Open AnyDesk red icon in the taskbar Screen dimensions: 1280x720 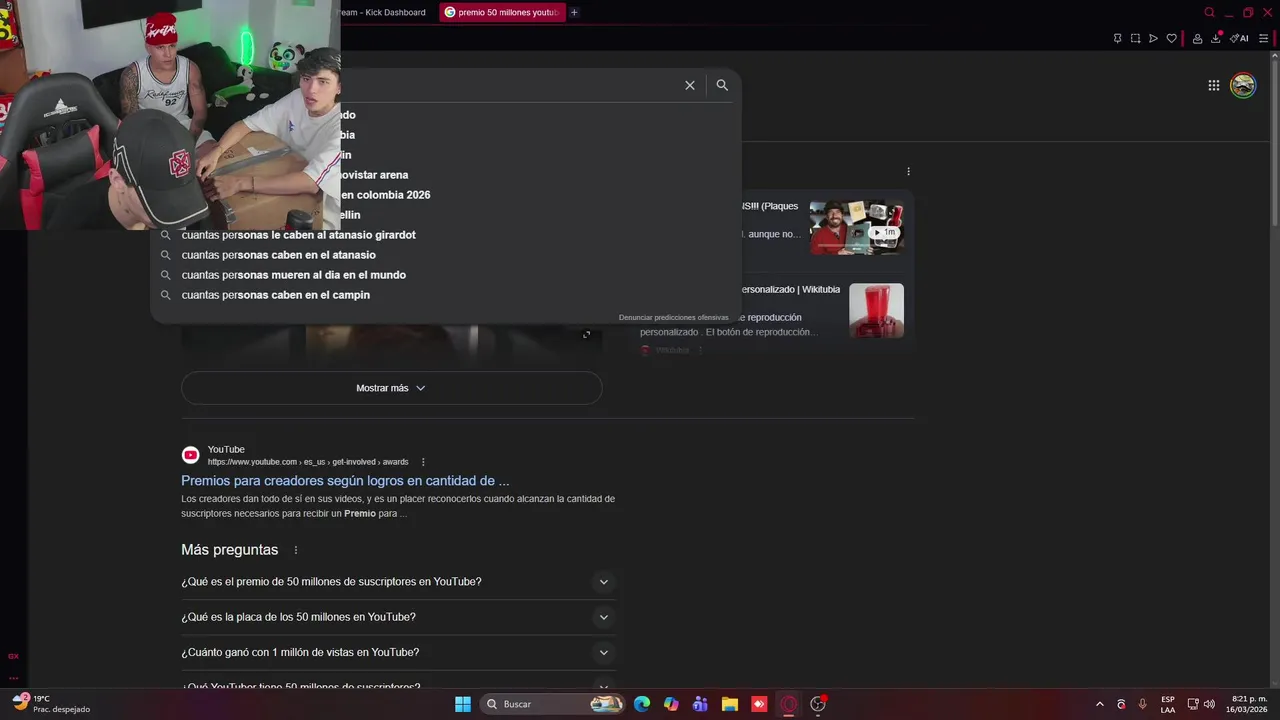tap(759, 704)
